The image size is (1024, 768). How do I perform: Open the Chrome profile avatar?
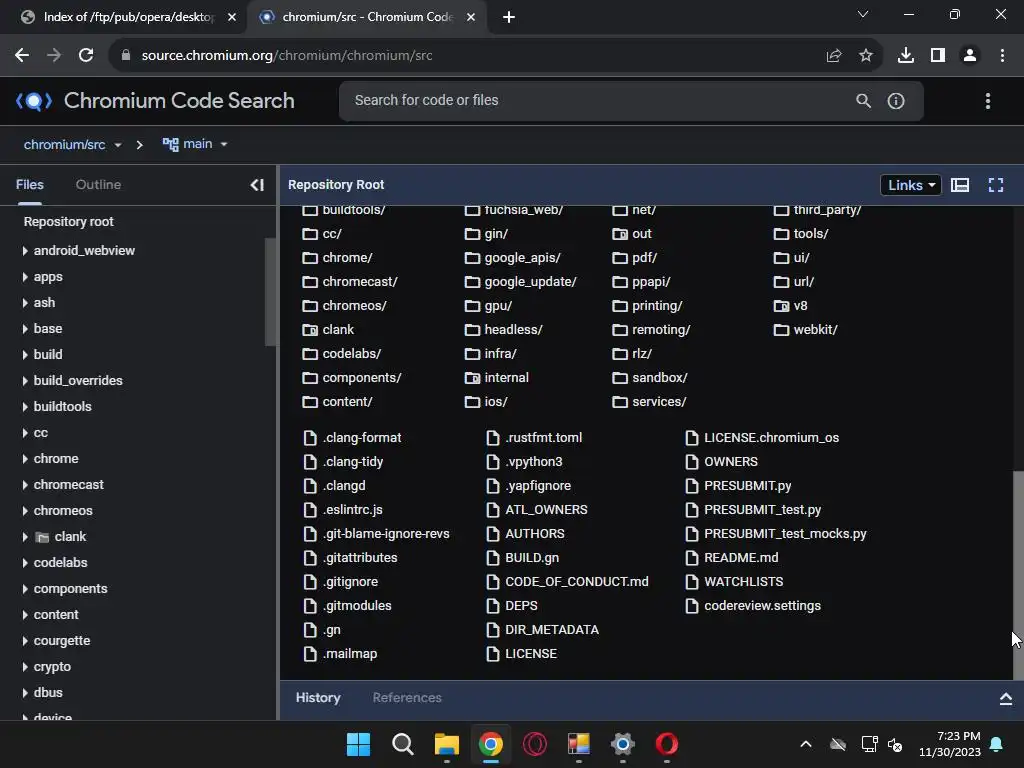tap(970, 56)
